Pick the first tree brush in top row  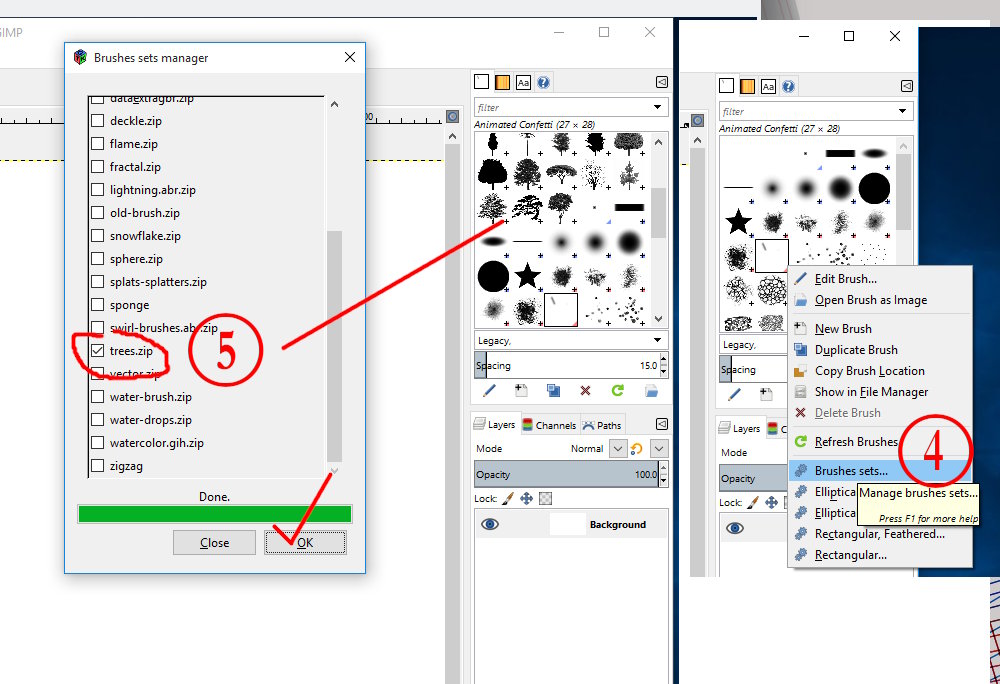[492, 144]
